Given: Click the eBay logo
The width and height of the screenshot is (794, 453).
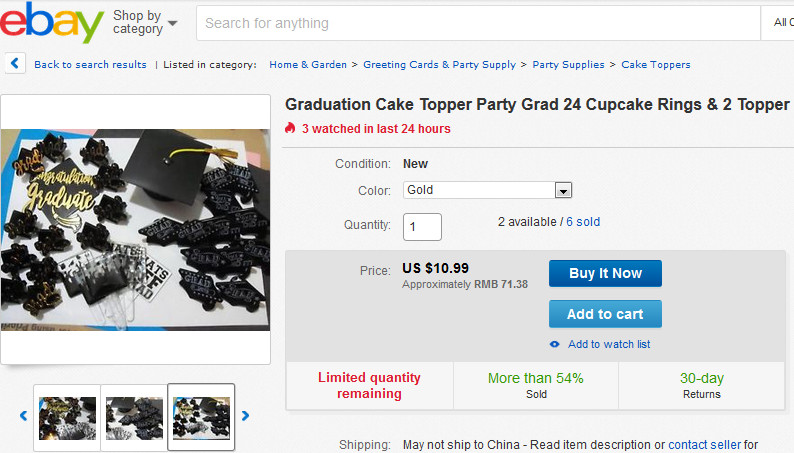Looking at the screenshot, I should click(x=52, y=22).
